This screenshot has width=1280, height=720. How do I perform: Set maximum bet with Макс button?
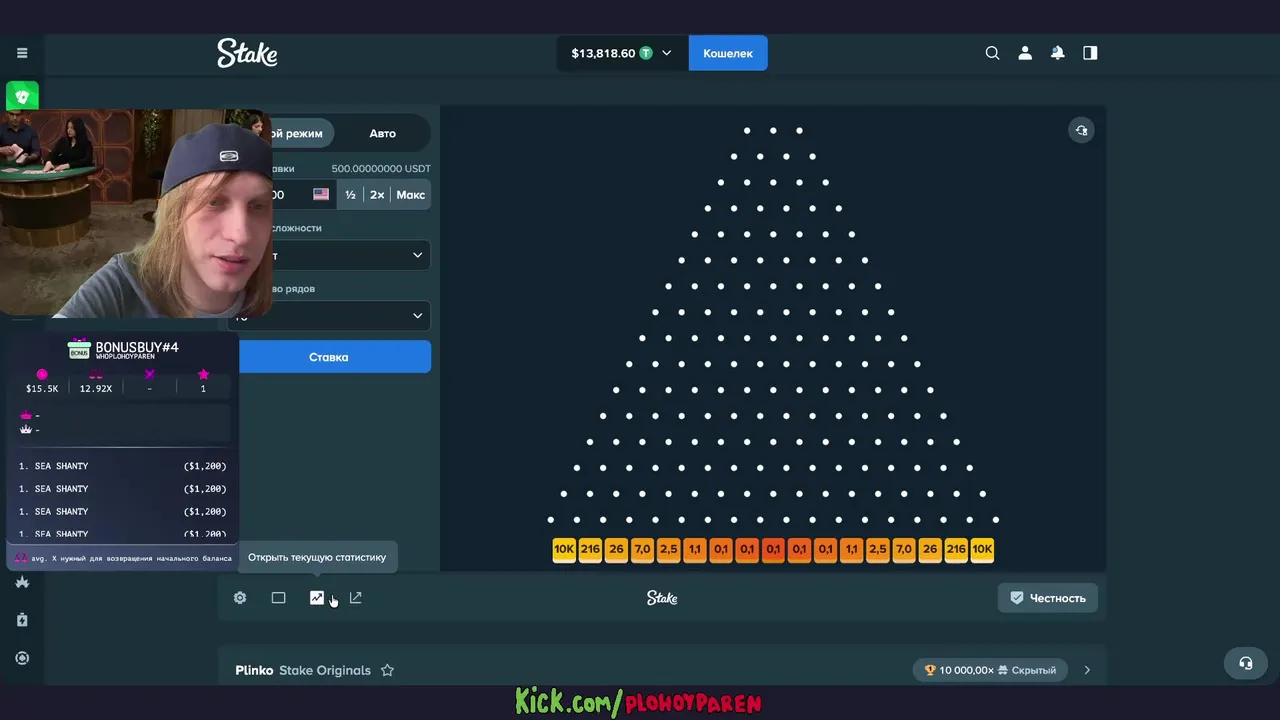tap(411, 195)
